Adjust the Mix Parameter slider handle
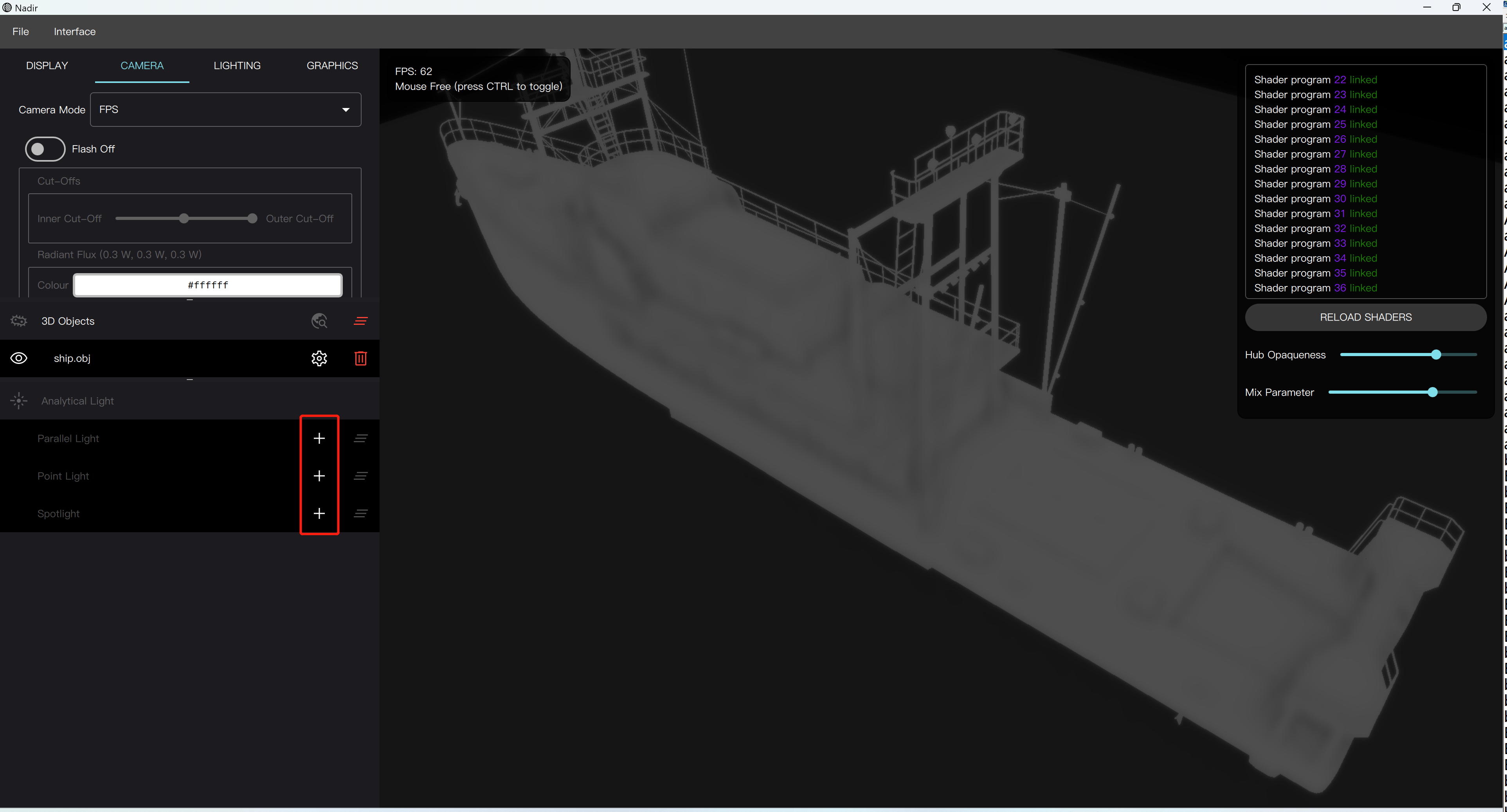 [x=1432, y=392]
